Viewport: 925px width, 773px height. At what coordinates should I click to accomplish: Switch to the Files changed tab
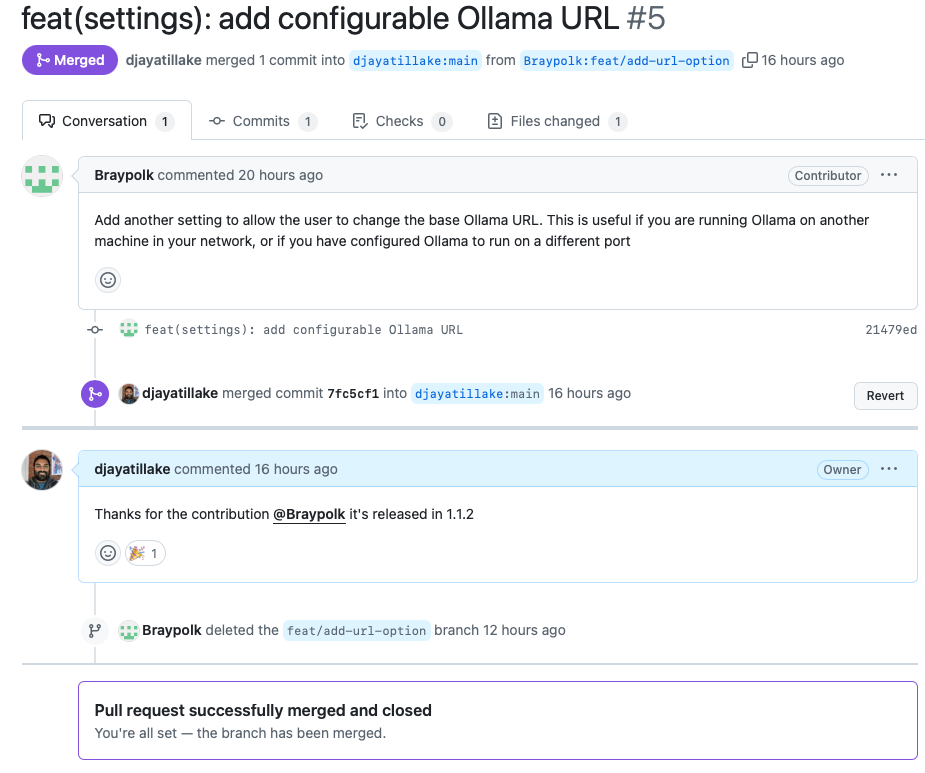tap(556, 121)
